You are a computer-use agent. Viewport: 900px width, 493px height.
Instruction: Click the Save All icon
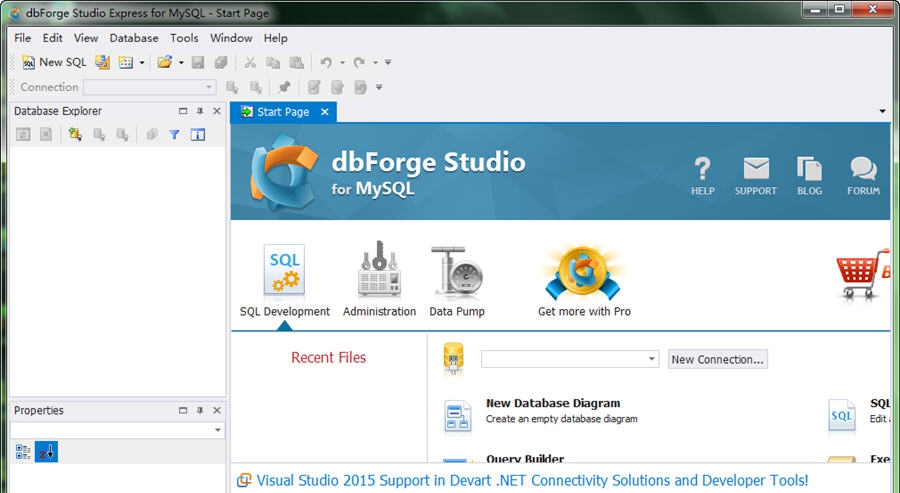pyautogui.click(x=221, y=62)
